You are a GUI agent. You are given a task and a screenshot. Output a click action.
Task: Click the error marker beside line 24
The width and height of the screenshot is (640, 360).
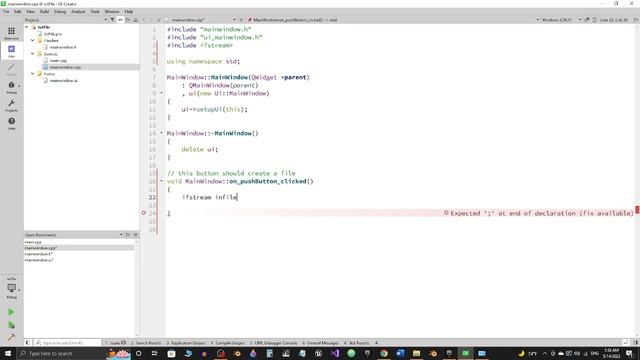point(144,213)
